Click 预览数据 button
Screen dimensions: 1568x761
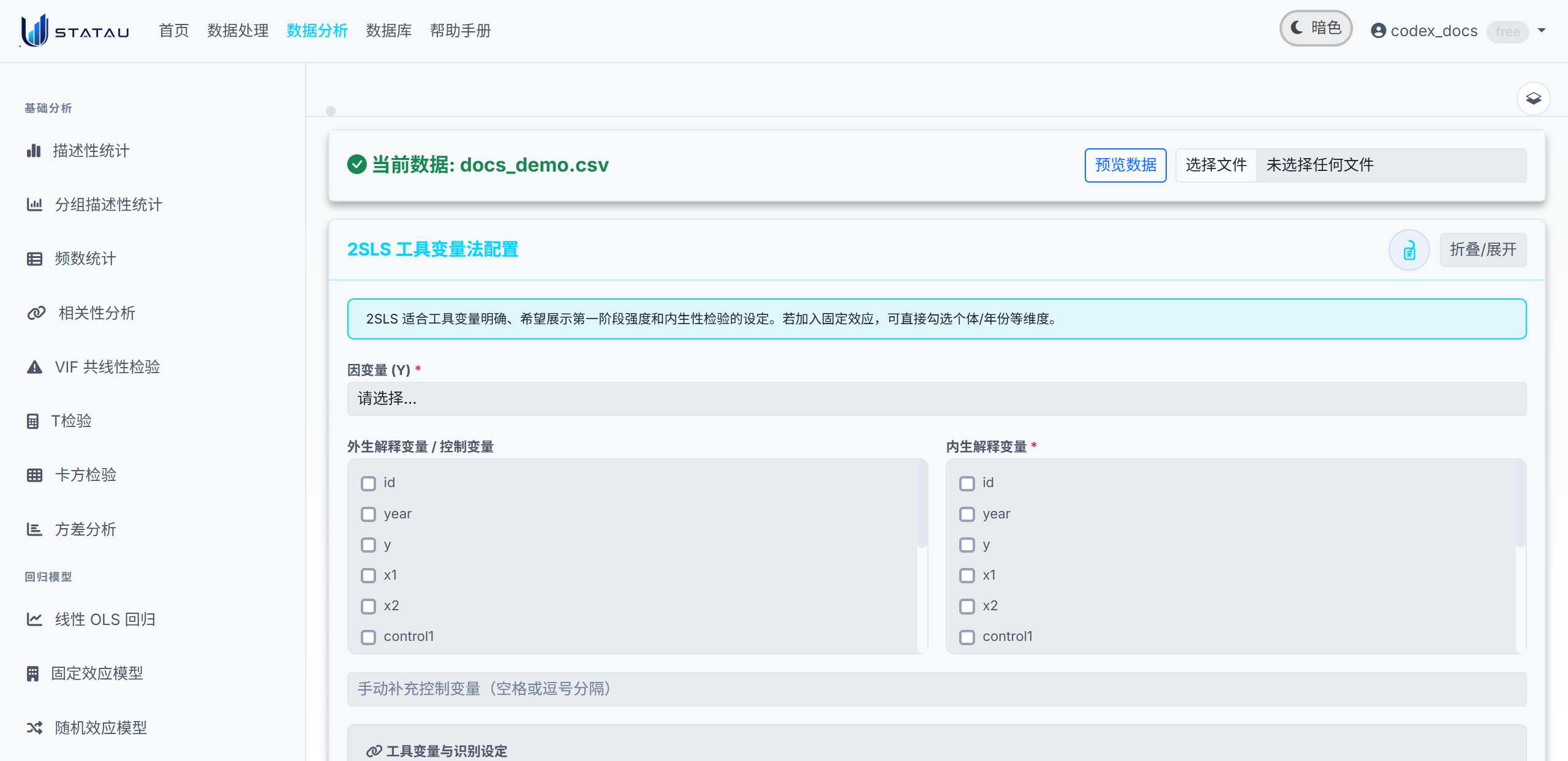(x=1125, y=165)
